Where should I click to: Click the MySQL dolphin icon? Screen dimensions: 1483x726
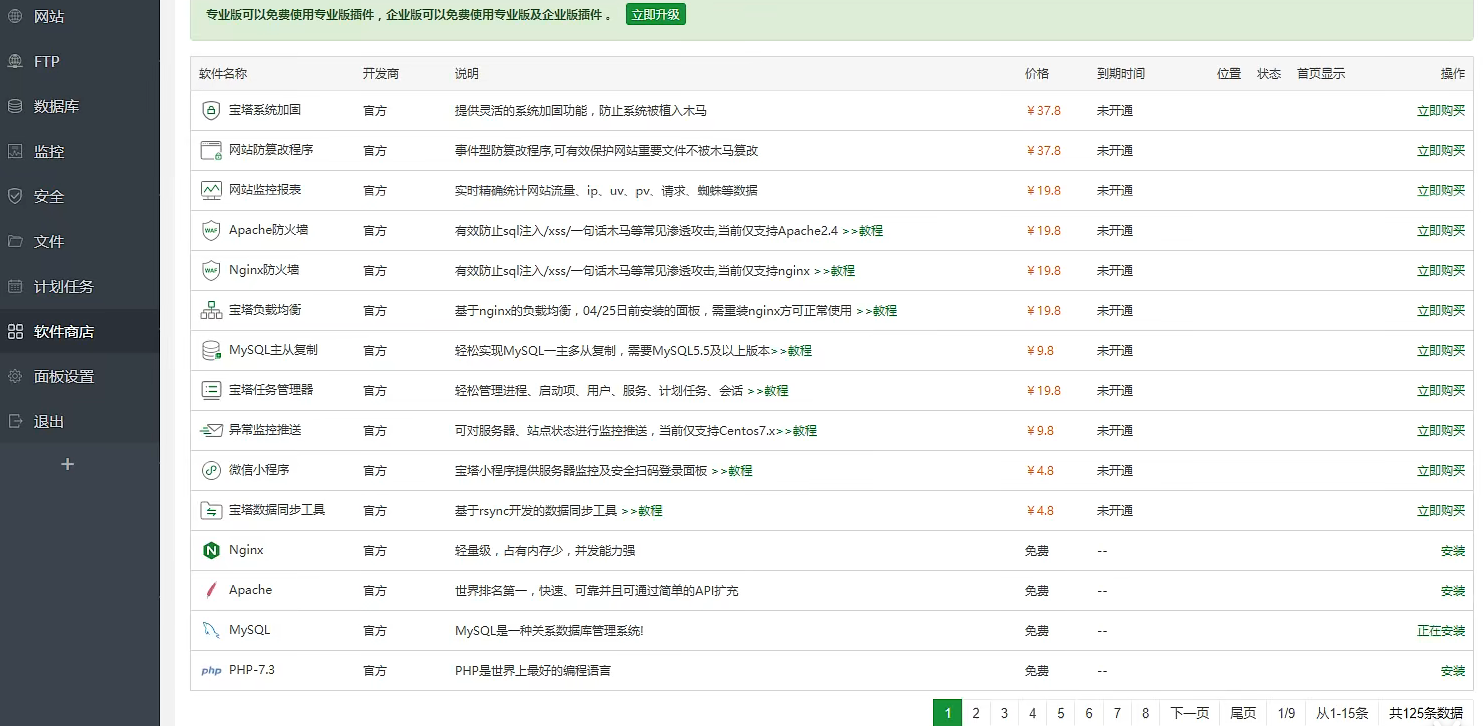tap(211, 631)
